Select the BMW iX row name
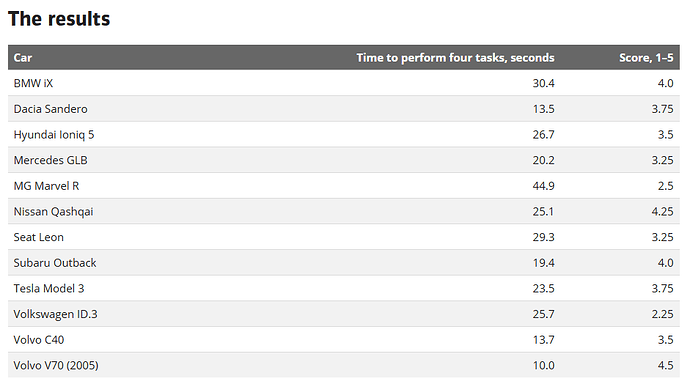This screenshot has width=690, height=384. pyautogui.click(x=33, y=83)
